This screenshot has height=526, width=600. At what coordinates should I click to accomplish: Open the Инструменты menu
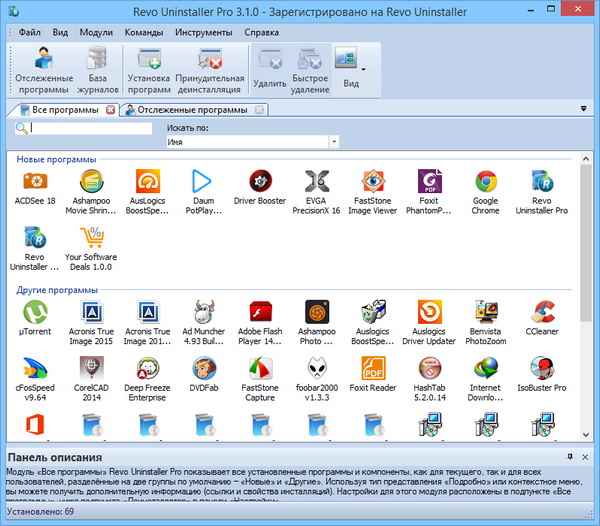tap(202, 32)
